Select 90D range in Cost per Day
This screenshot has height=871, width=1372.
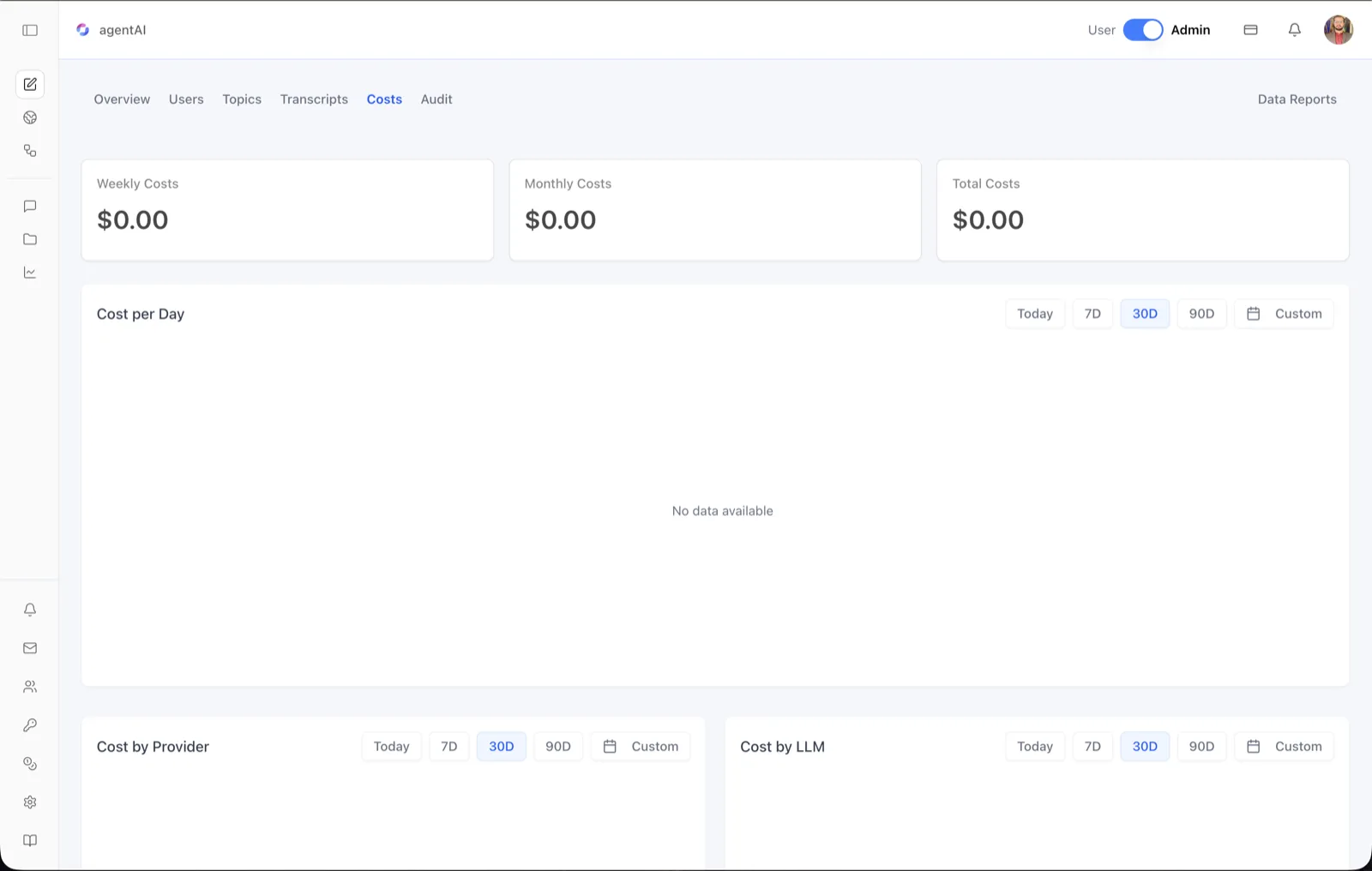pos(1201,314)
